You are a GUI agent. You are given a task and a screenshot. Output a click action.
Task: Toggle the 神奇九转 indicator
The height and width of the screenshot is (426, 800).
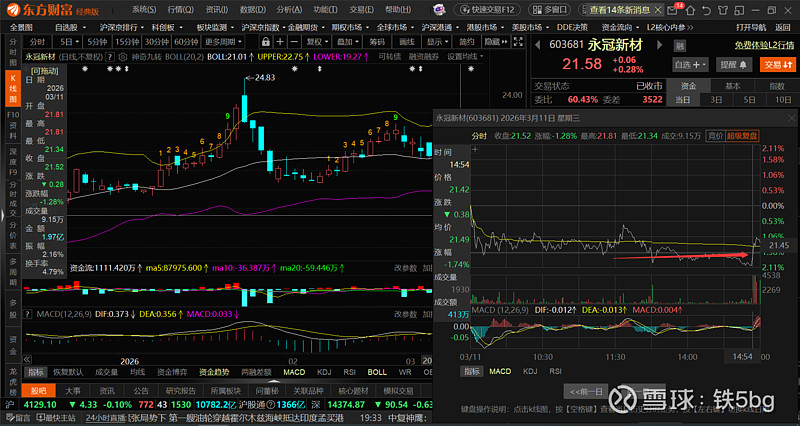pos(147,57)
